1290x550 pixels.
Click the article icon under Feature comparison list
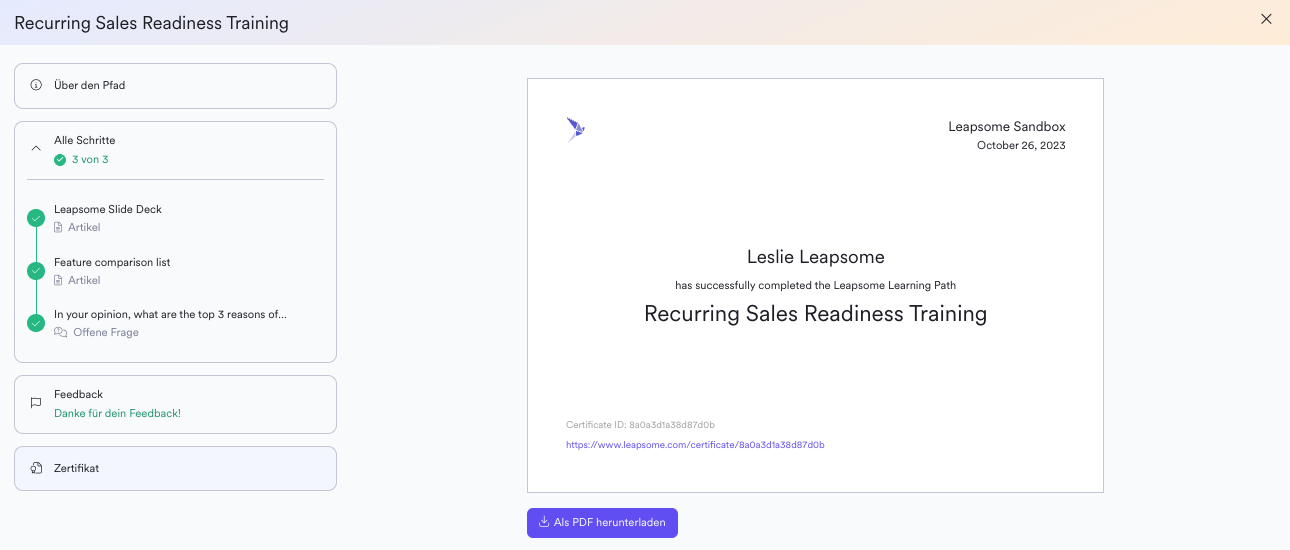click(x=58, y=281)
